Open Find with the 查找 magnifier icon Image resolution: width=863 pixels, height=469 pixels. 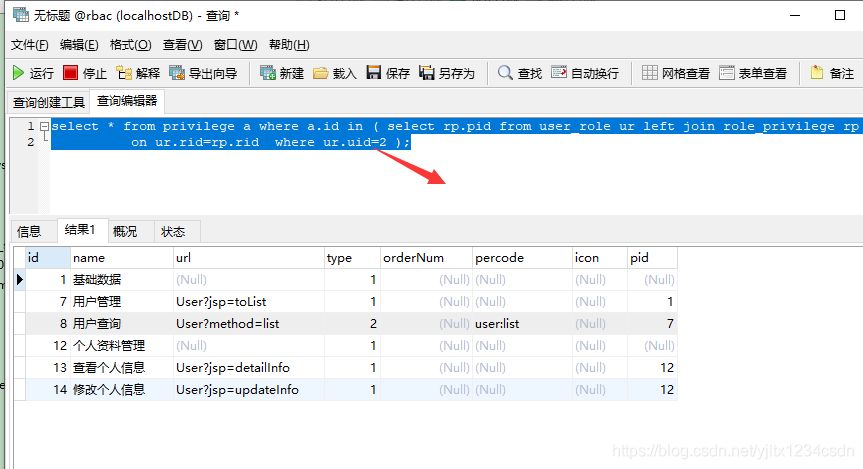[x=505, y=73]
